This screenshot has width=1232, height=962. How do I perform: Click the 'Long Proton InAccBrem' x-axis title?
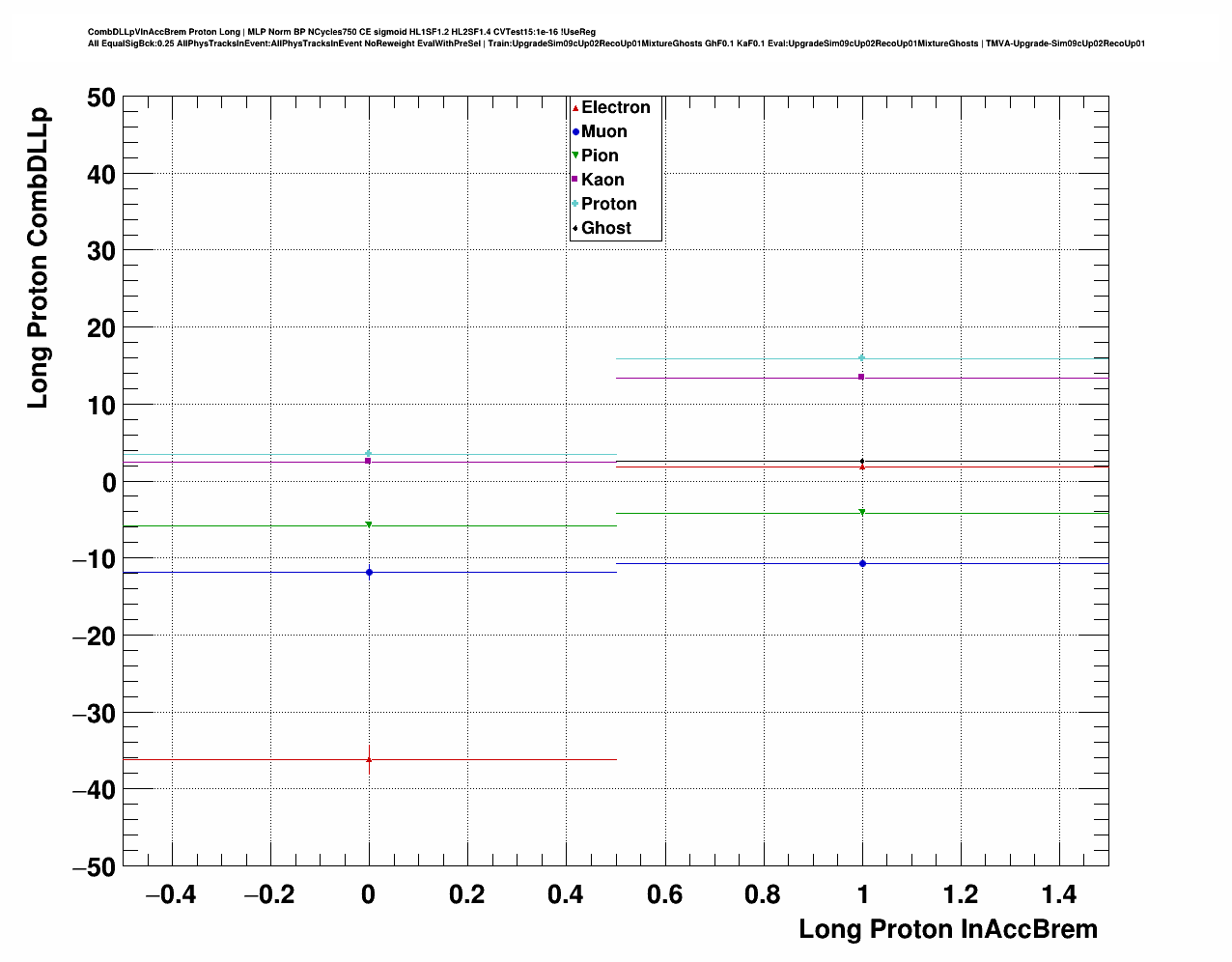pos(947,929)
